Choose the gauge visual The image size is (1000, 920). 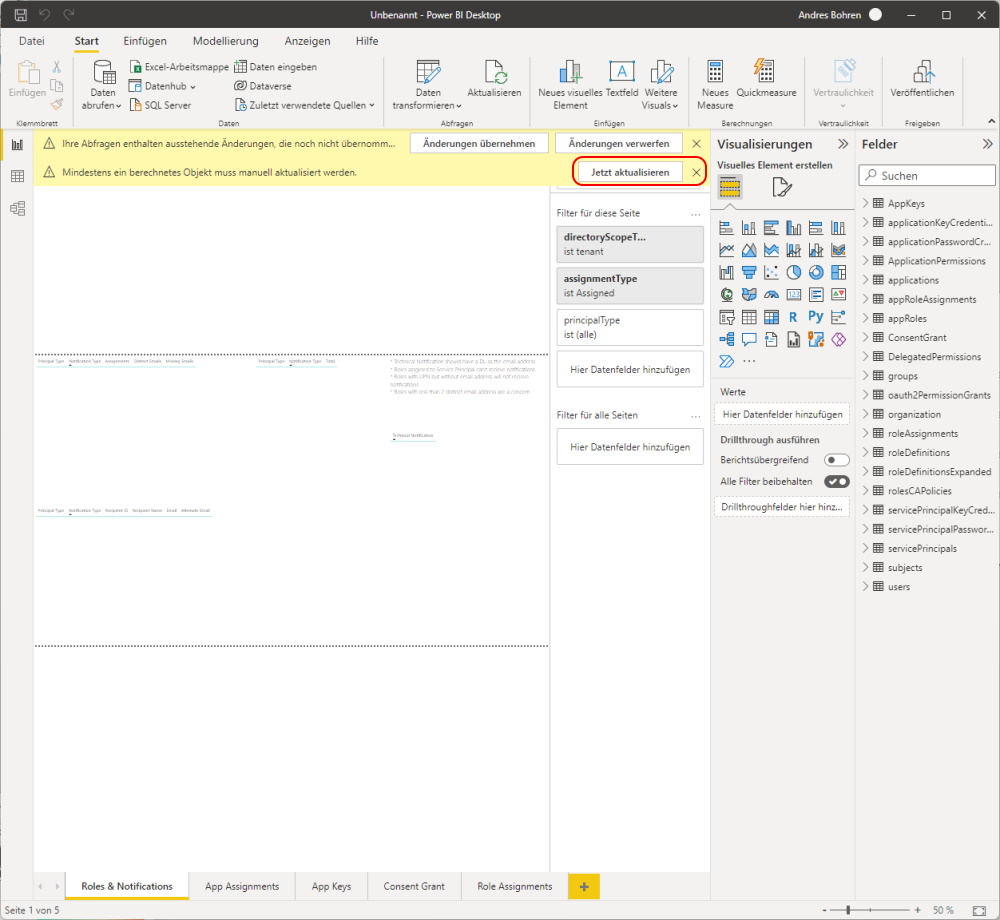(x=771, y=295)
